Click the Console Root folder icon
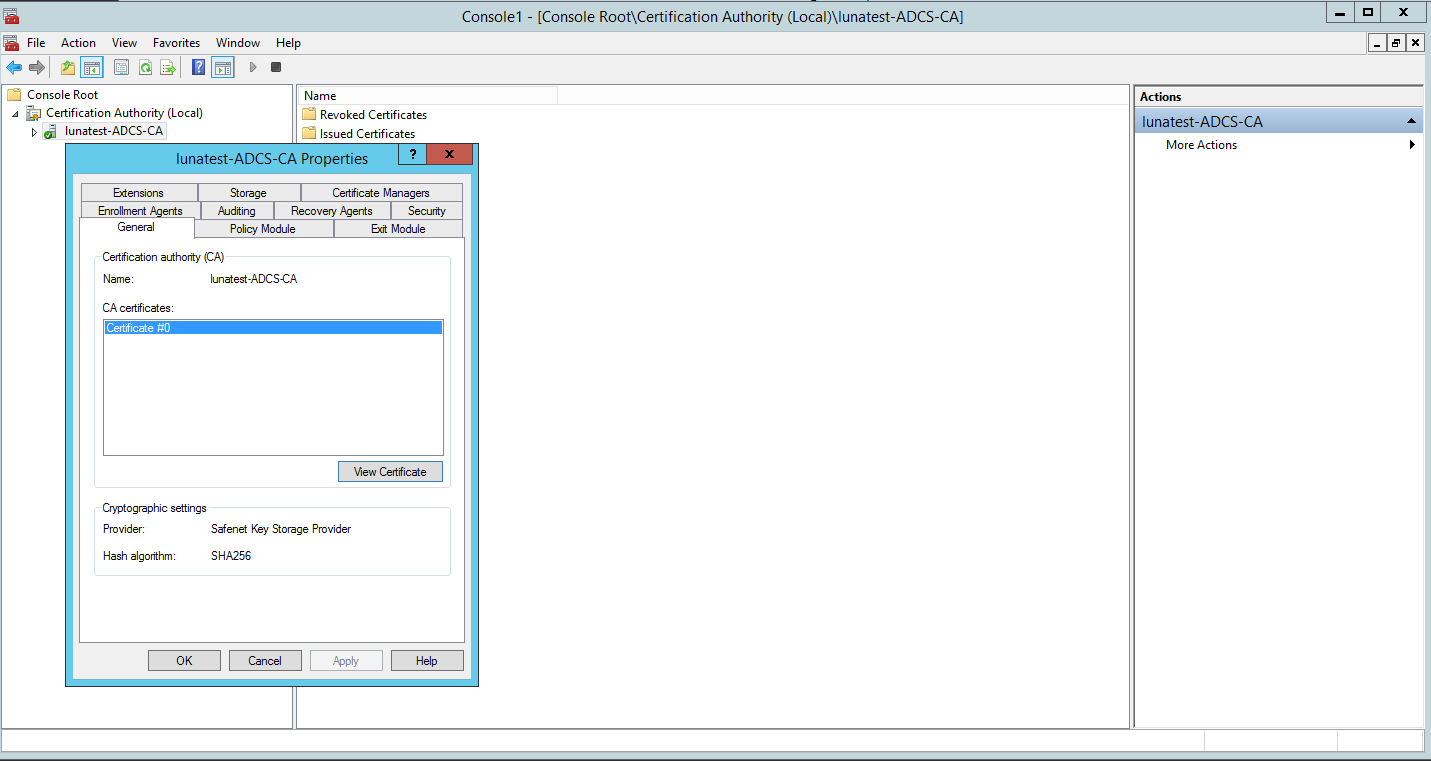The width and height of the screenshot is (1431, 761). (x=14, y=95)
